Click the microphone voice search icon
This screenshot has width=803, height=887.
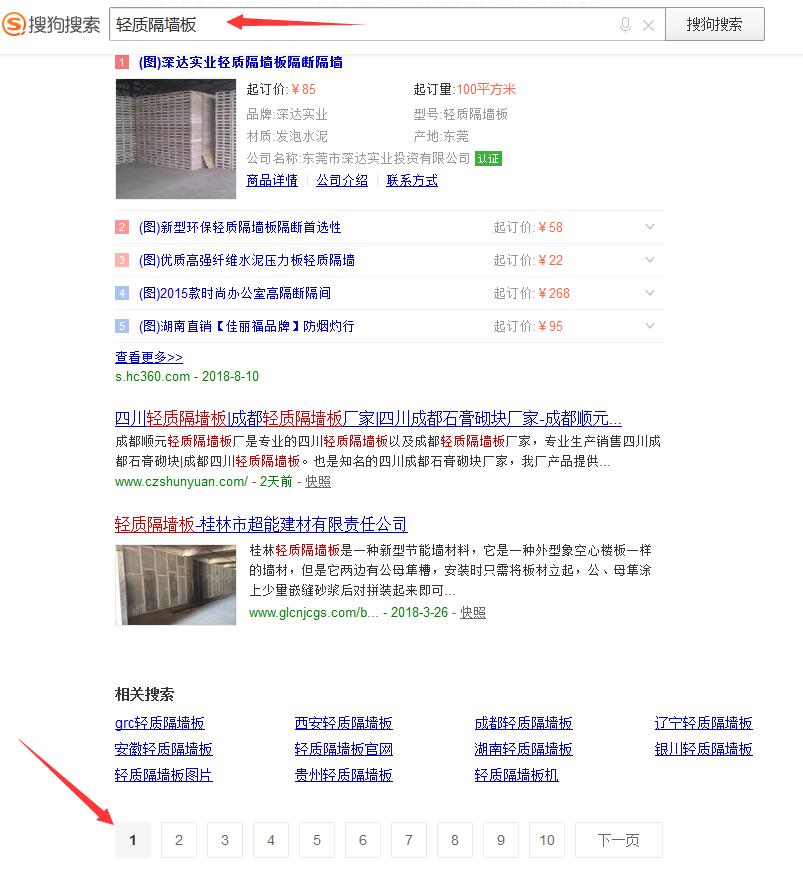(x=626, y=25)
